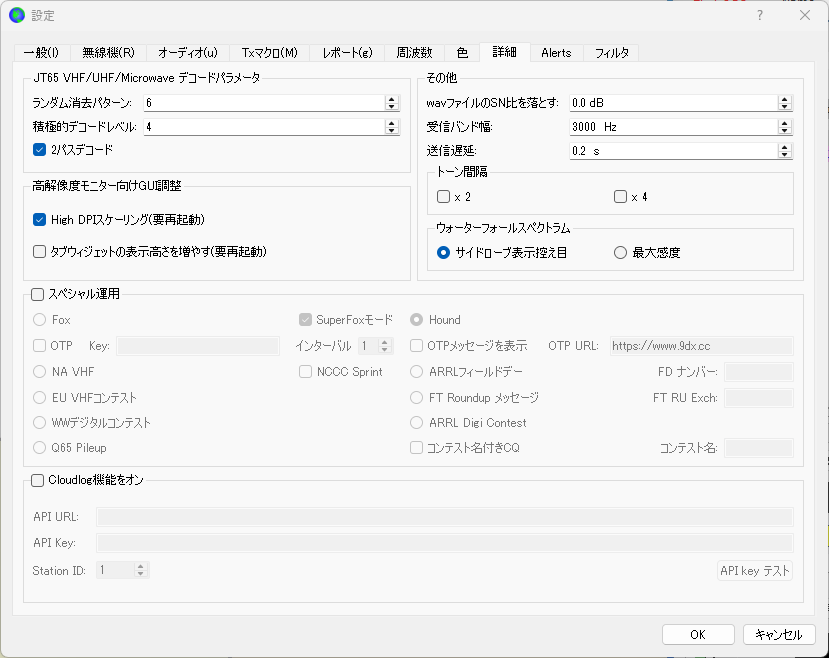The image size is (829, 658).
Task: Enable the Cloudlog機能をオン checkbox
Action: coord(37,480)
